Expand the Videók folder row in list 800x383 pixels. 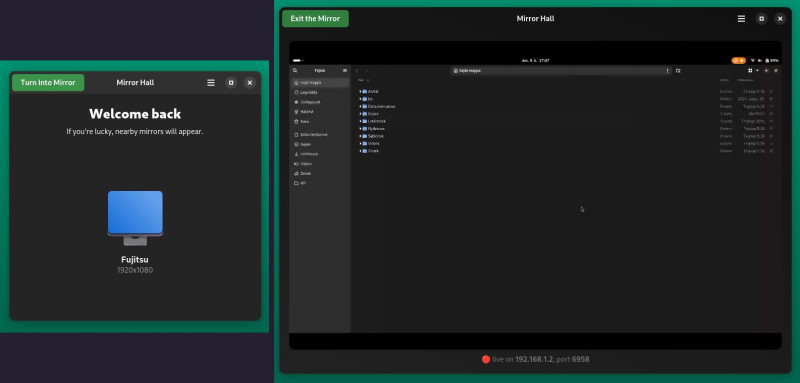point(360,143)
